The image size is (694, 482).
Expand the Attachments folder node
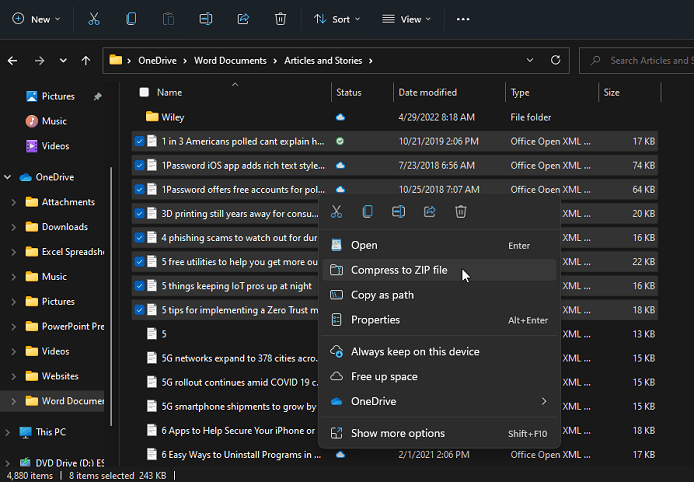coord(14,202)
